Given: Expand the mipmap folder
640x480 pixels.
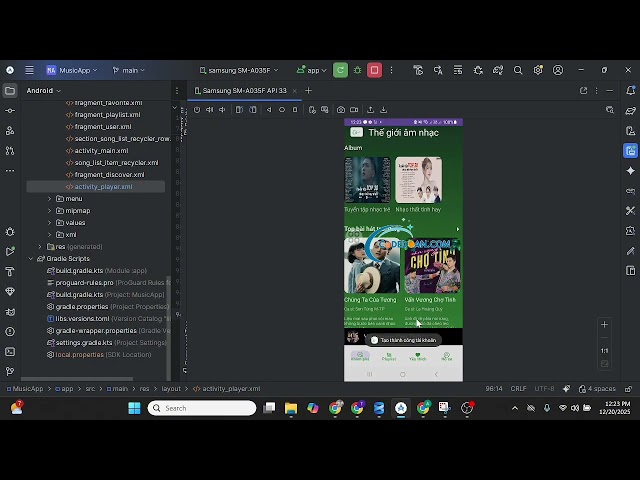Looking at the screenshot, I should [49, 211].
